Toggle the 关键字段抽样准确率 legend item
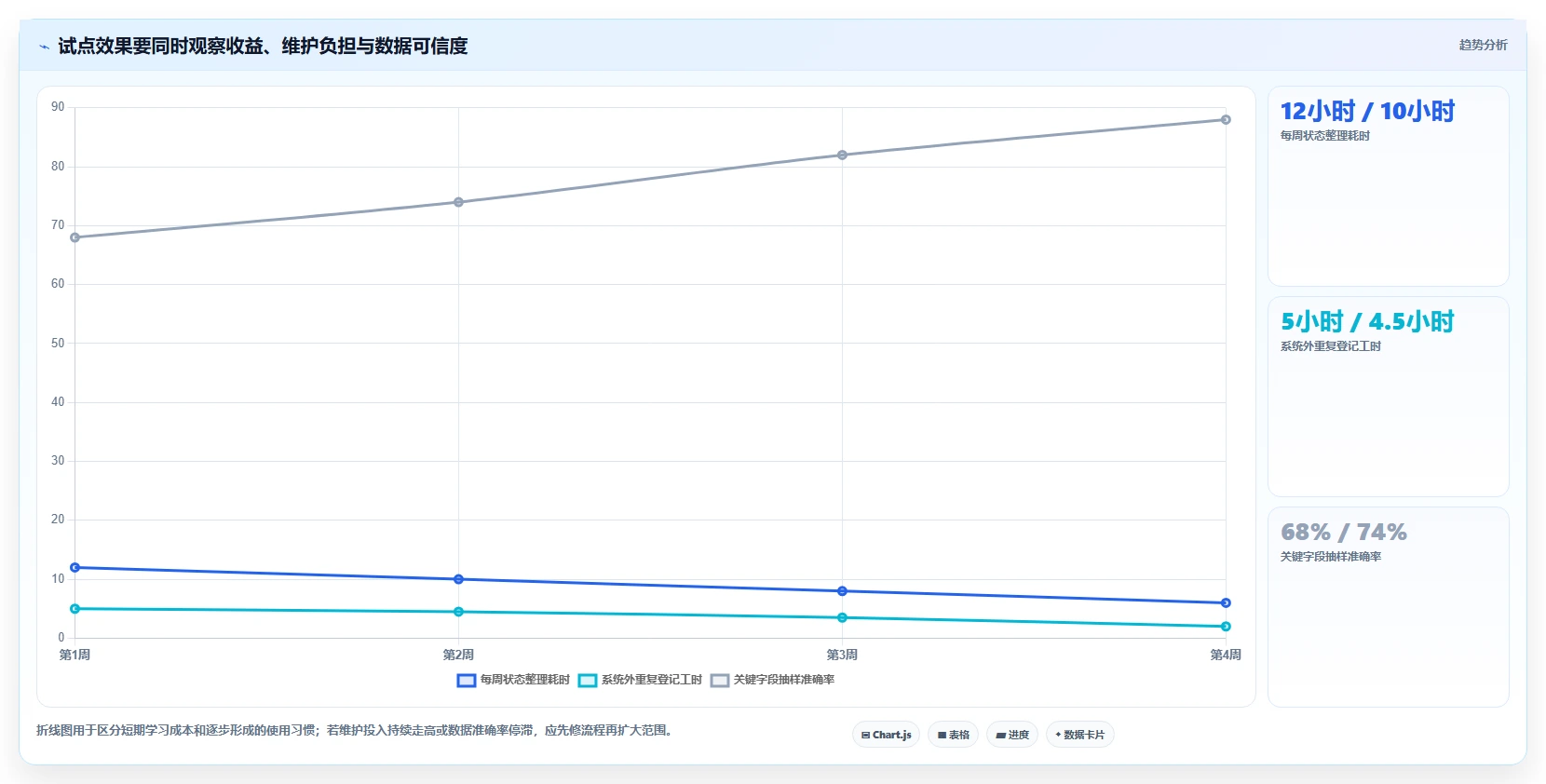This screenshot has height=784, width=1546. [x=772, y=680]
